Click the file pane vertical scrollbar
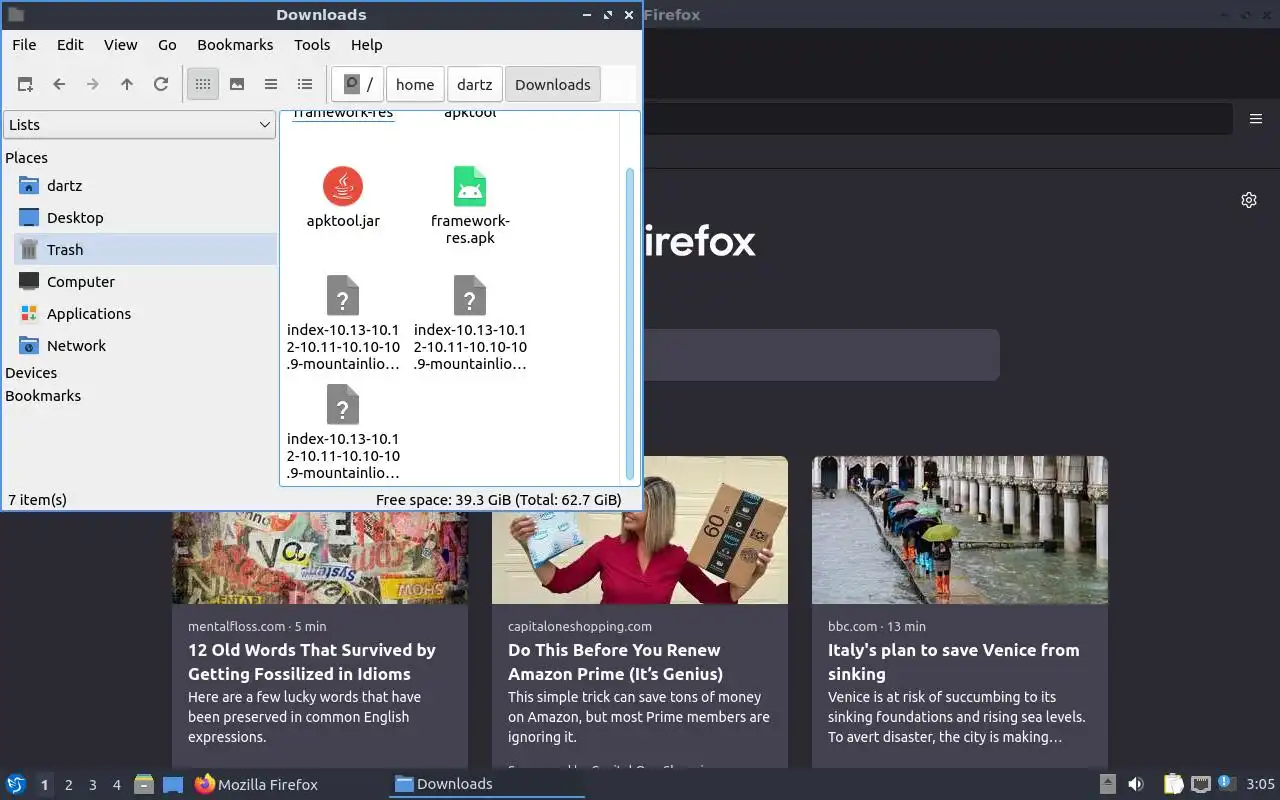This screenshot has width=1280, height=800. 630,322
